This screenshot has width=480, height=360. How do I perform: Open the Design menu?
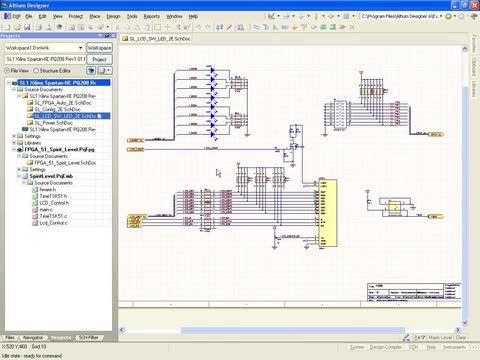(113, 16)
